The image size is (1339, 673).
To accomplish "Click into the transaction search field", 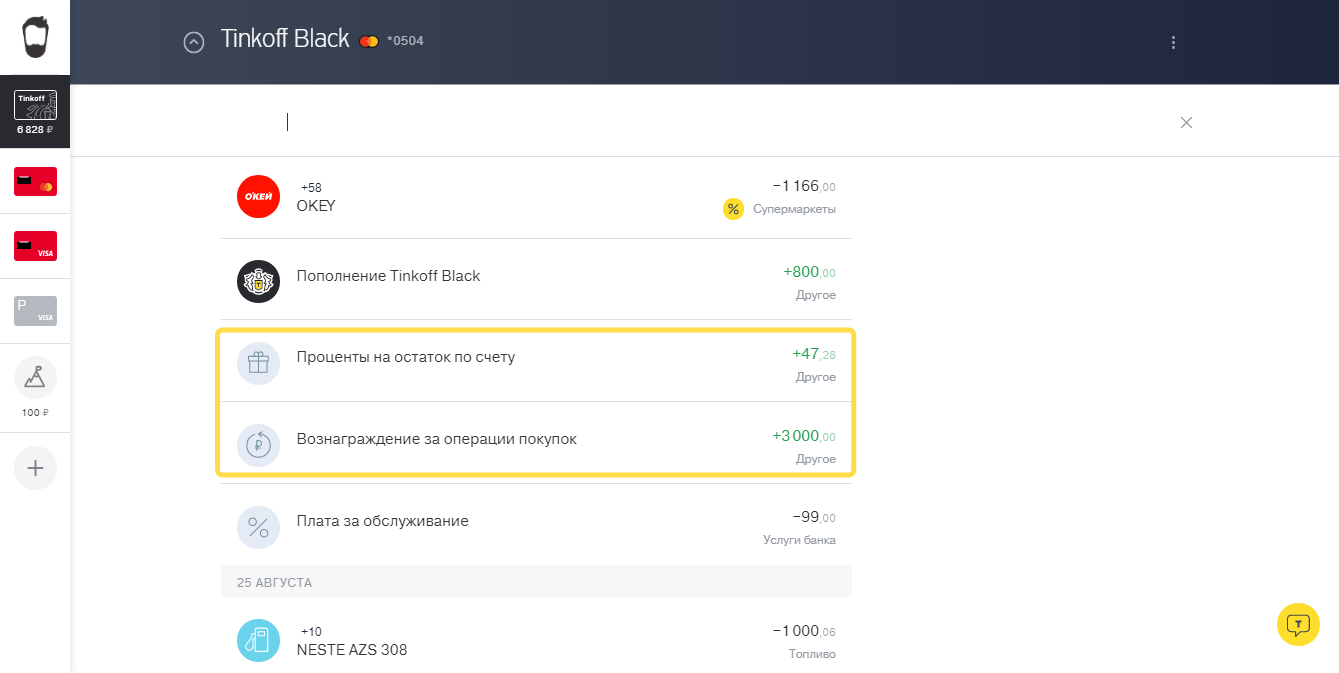I will [700, 122].
